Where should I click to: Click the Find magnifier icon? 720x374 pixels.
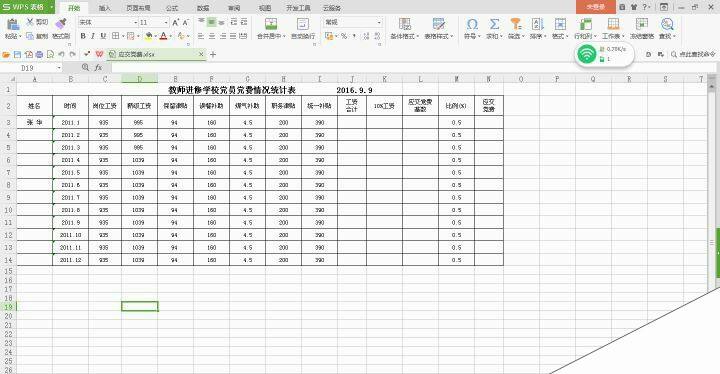click(x=667, y=24)
